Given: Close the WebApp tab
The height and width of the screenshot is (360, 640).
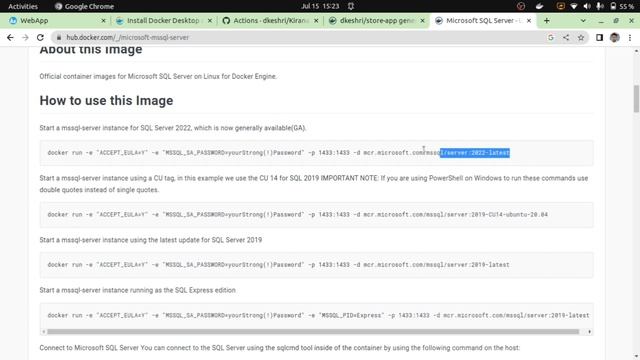Looking at the screenshot, I should (x=103, y=20).
